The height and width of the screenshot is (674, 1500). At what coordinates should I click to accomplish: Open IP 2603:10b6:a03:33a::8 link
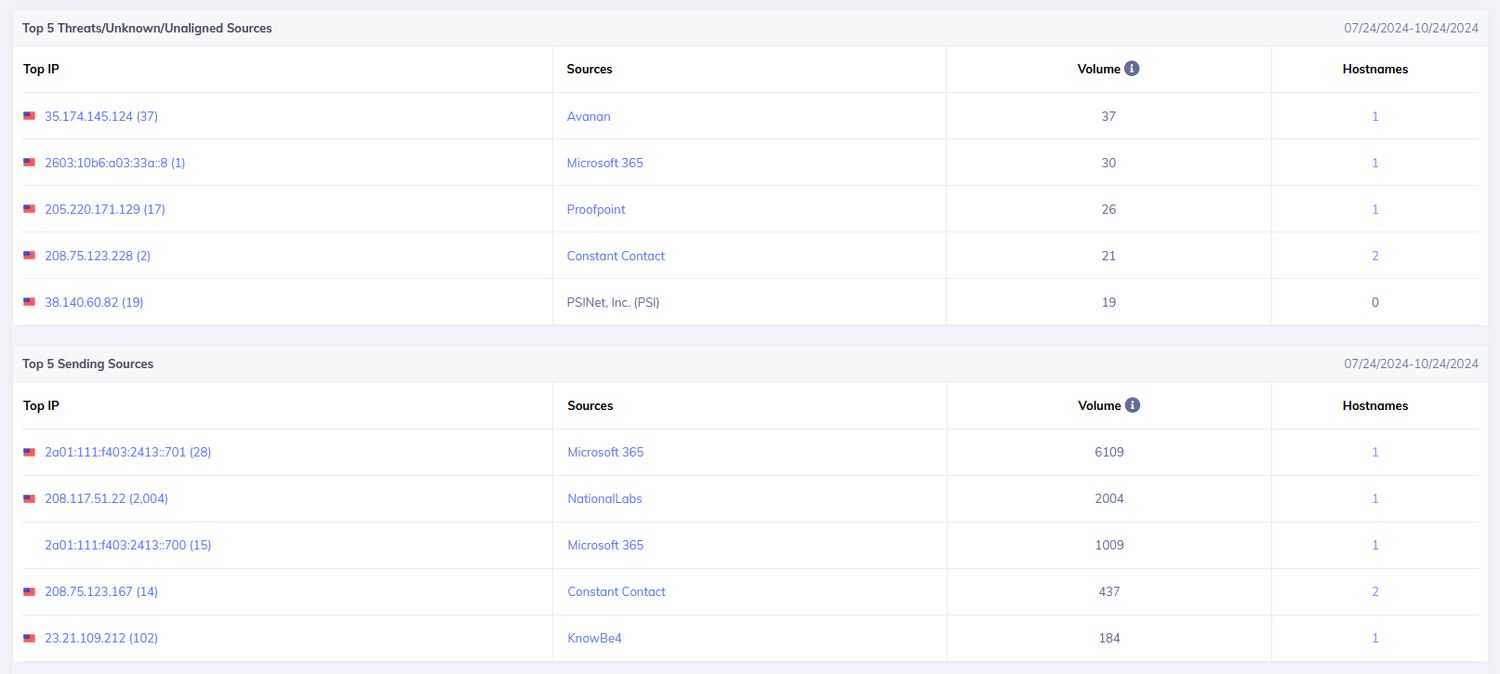point(114,163)
